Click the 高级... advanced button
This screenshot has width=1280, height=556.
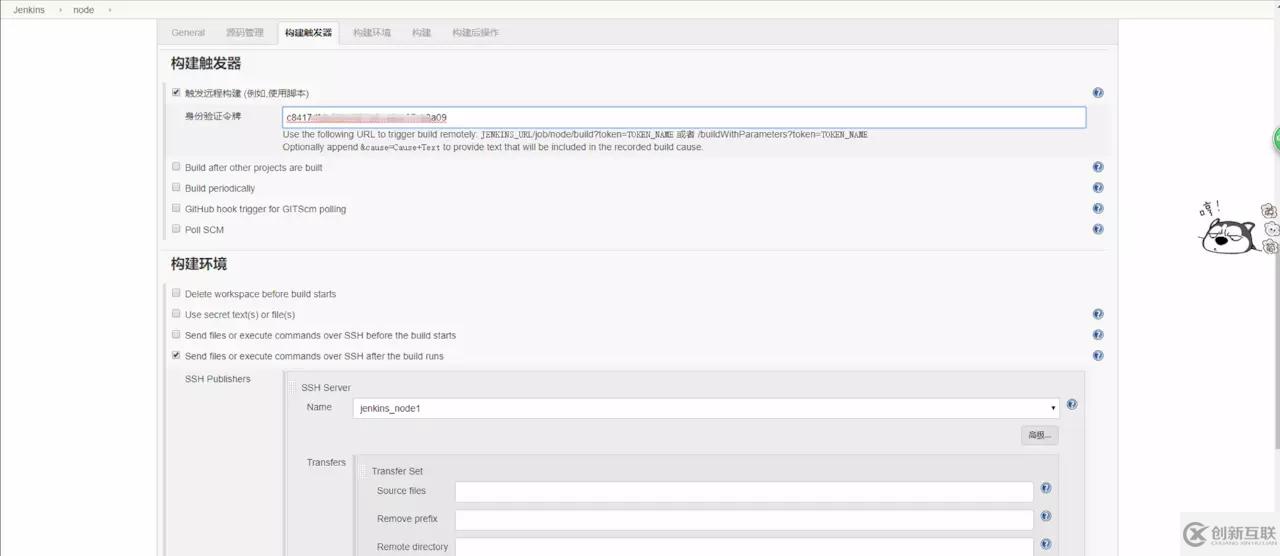(1040, 435)
